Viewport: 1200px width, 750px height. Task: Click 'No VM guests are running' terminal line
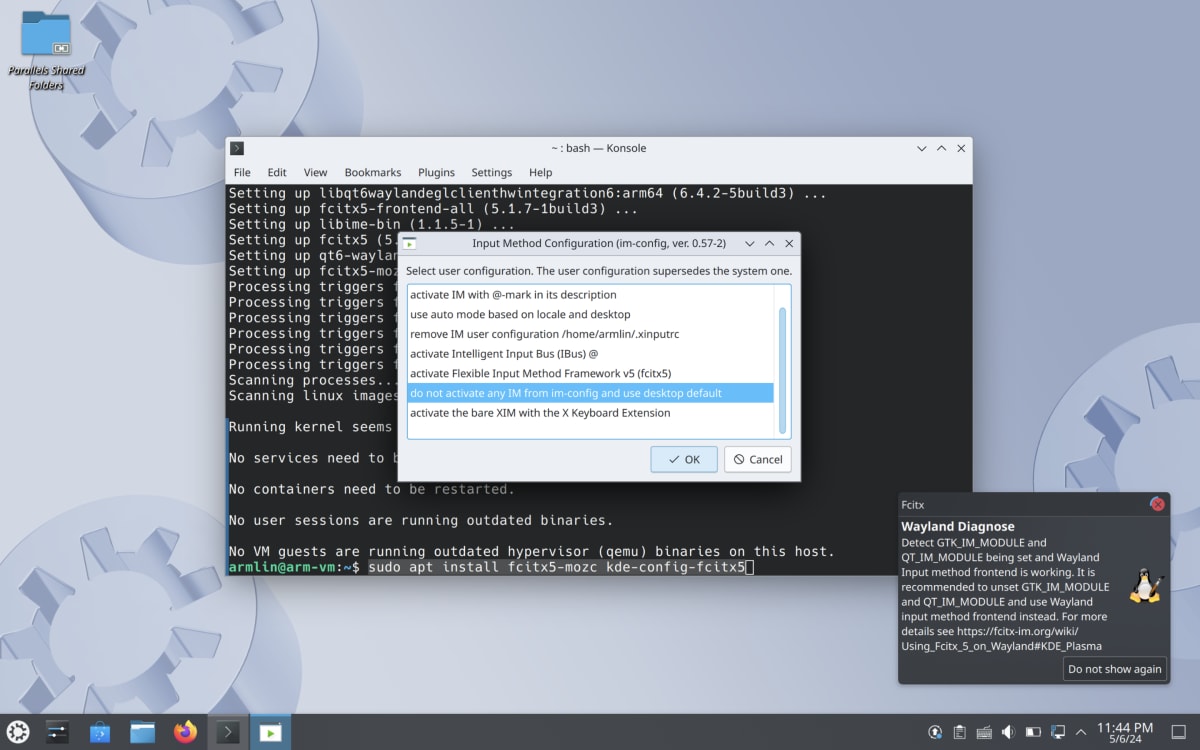[531, 551]
